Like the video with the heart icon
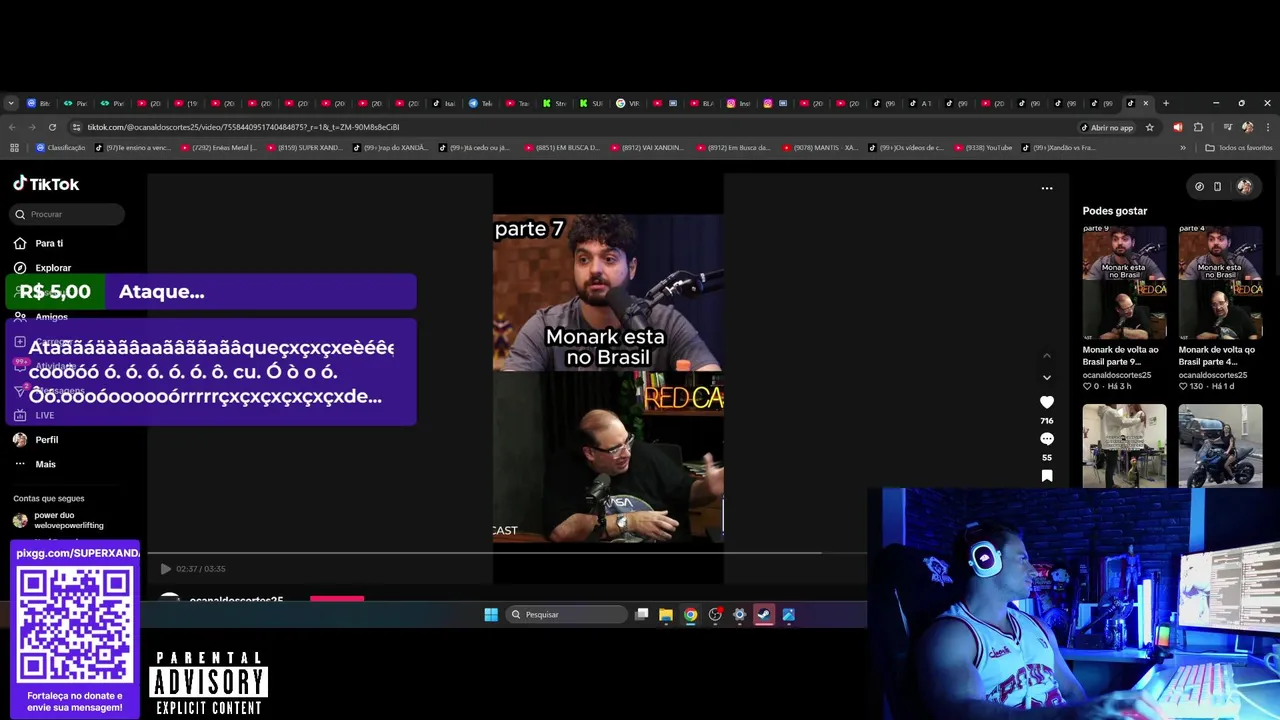The width and height of the screenshot is (1280, 720). coord(1047,402)
